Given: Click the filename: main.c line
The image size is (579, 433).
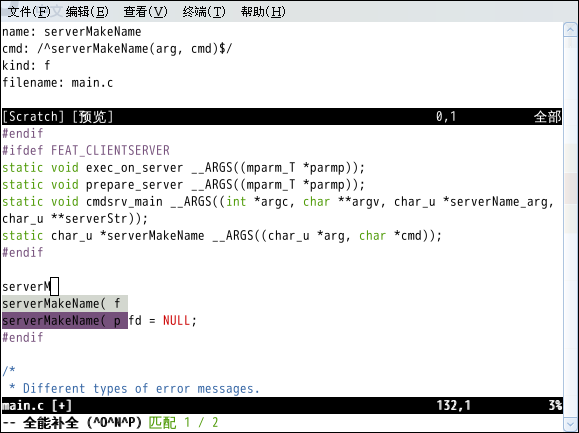Looking at the screenshot, I should 58,83.
